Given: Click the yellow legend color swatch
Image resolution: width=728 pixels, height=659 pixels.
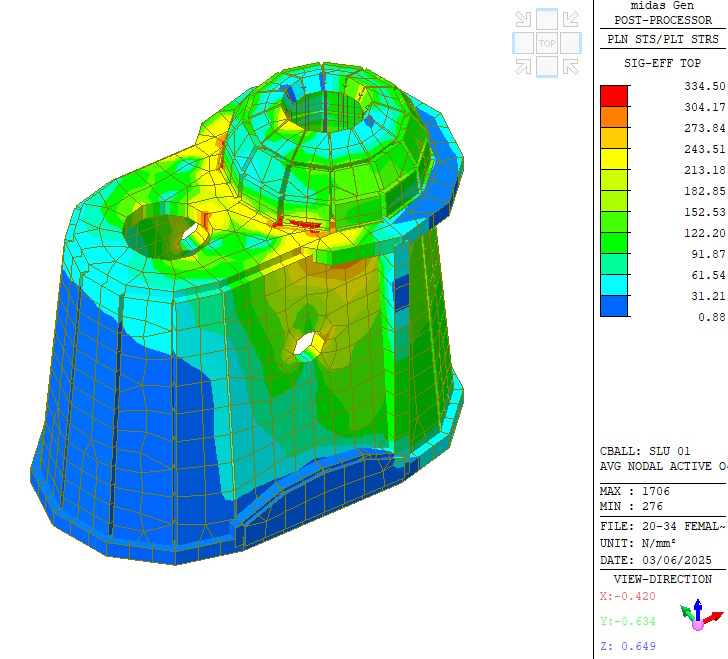Looking at the screenshot, I should [614, 159].
